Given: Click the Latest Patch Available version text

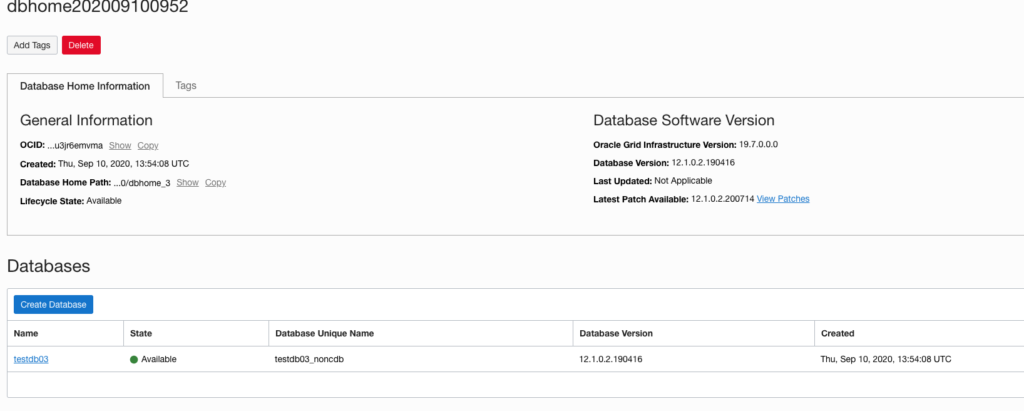Looking at the screenshot, I should pyautogui.click(x=722, y=199).
